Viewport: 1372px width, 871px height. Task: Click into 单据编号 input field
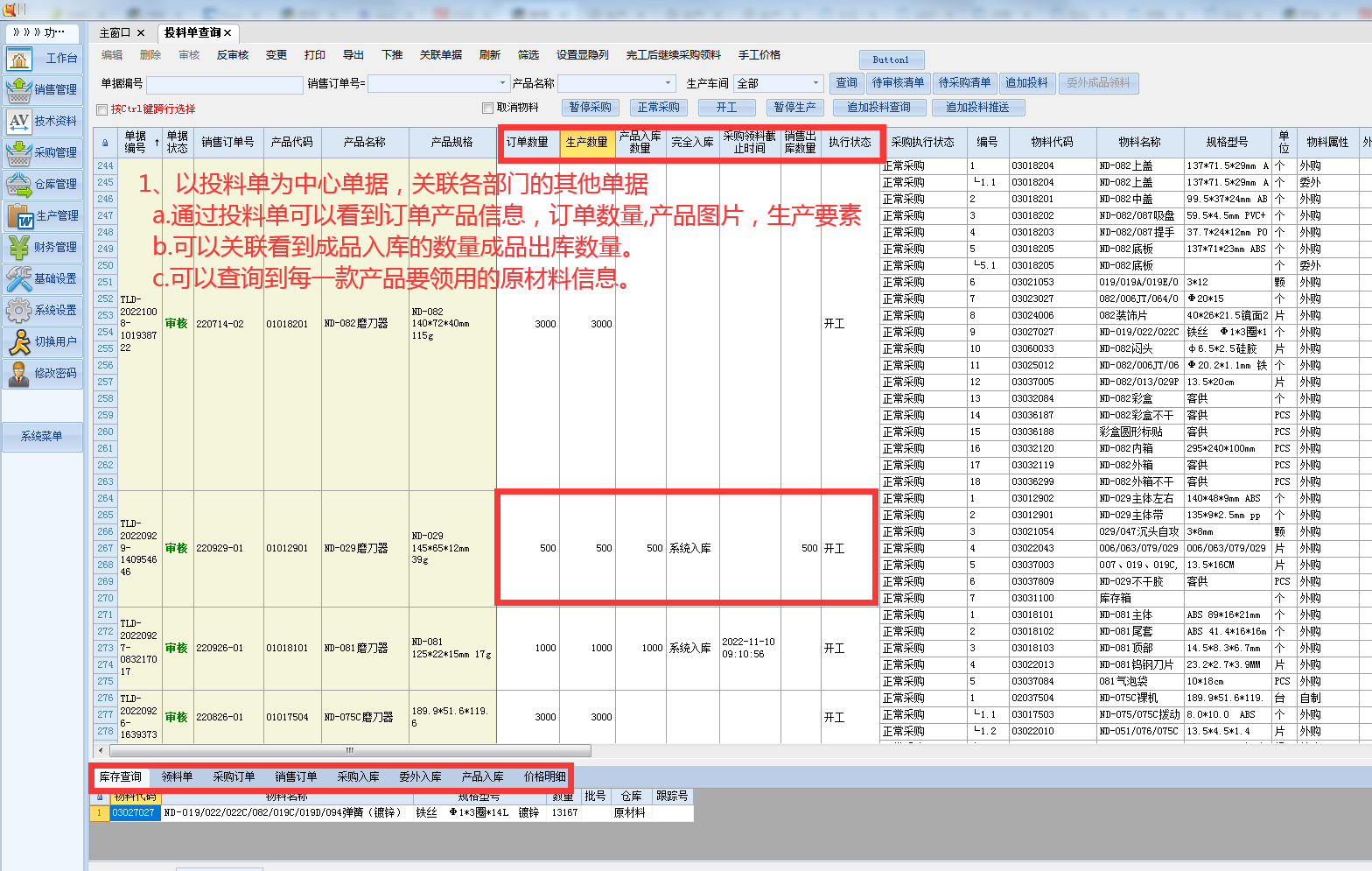[224, 84]
